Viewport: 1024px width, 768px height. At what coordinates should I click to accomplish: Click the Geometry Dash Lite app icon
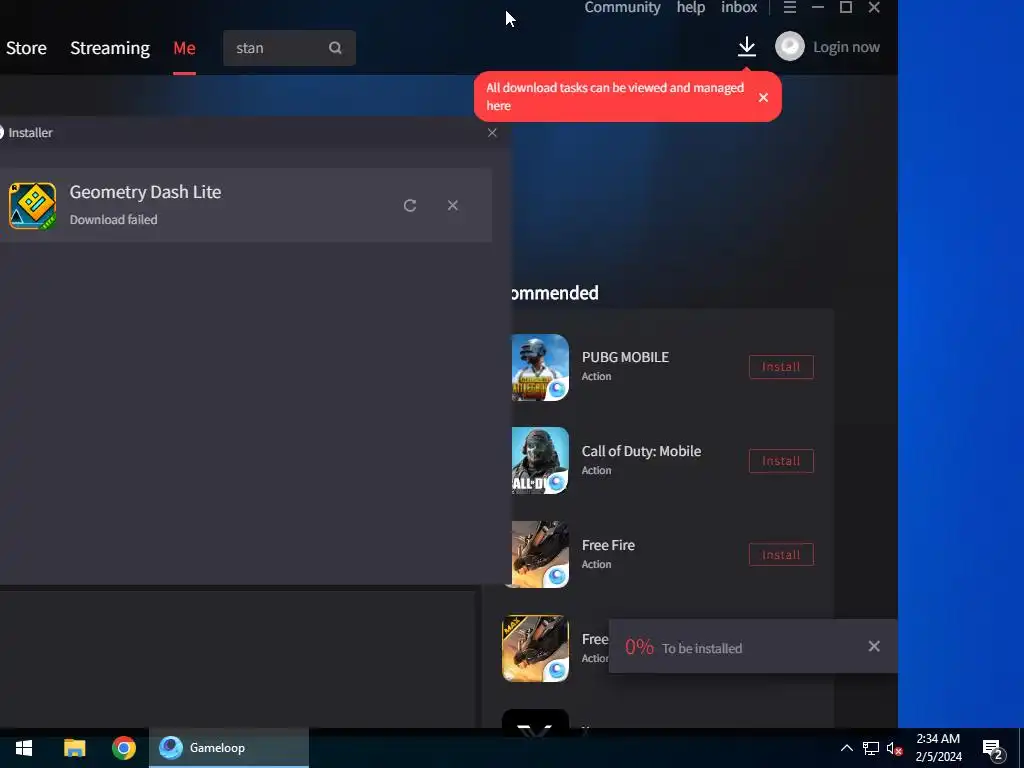32,206
